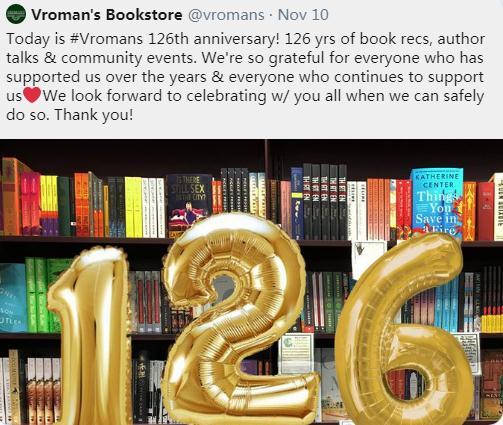Click the red hardcover book at top right
Image resolution: width=503 pixels, height=425 pixels.
click(x=485, y=211)
